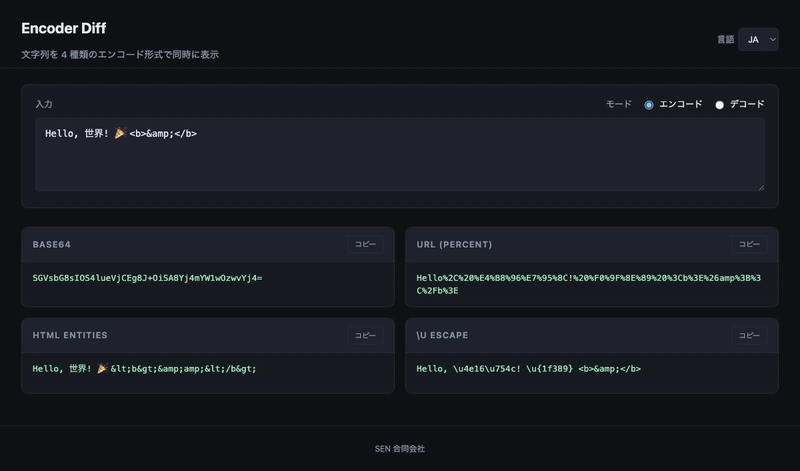This screenshot has height=471, width=800.
Task: Click inside the 入力 text area
Action: click(x=399, y=154)
